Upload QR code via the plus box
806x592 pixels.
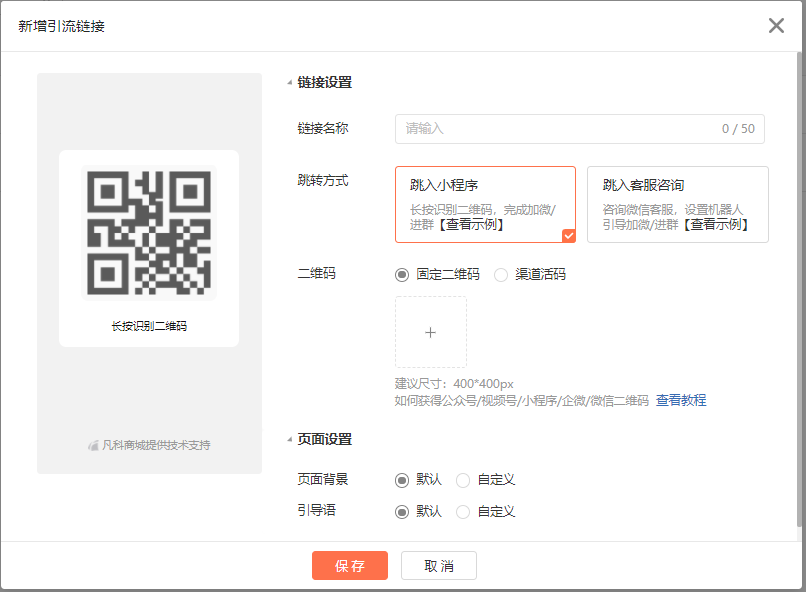pos(431,332)
